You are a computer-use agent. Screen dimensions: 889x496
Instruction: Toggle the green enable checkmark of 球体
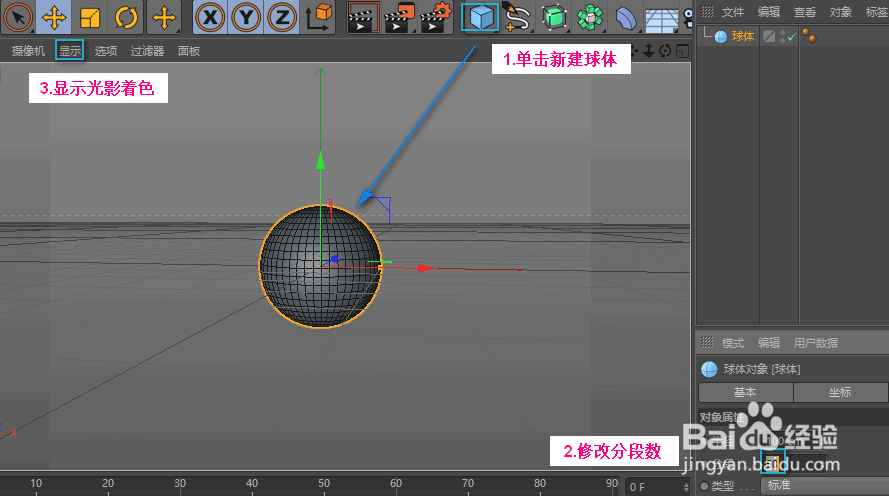(x=792, y=37)
